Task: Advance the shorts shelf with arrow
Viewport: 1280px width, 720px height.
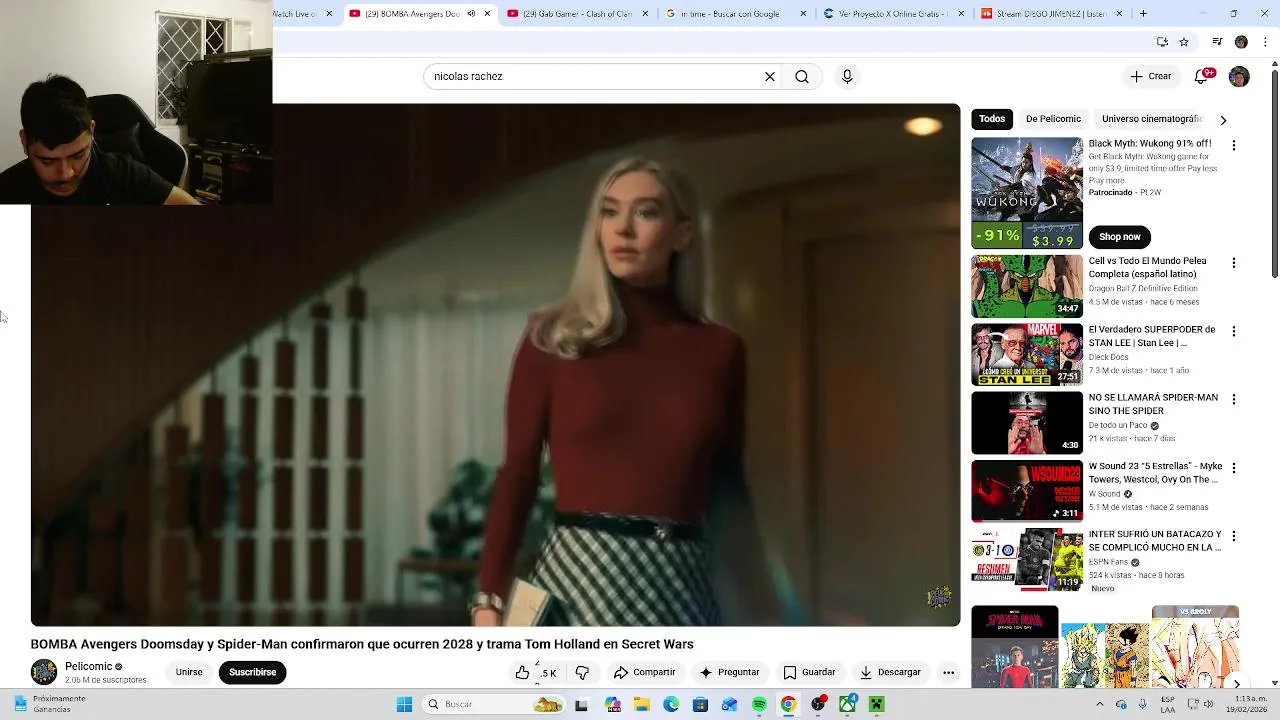Action: pyautogui.click(x=1236, y=683)
